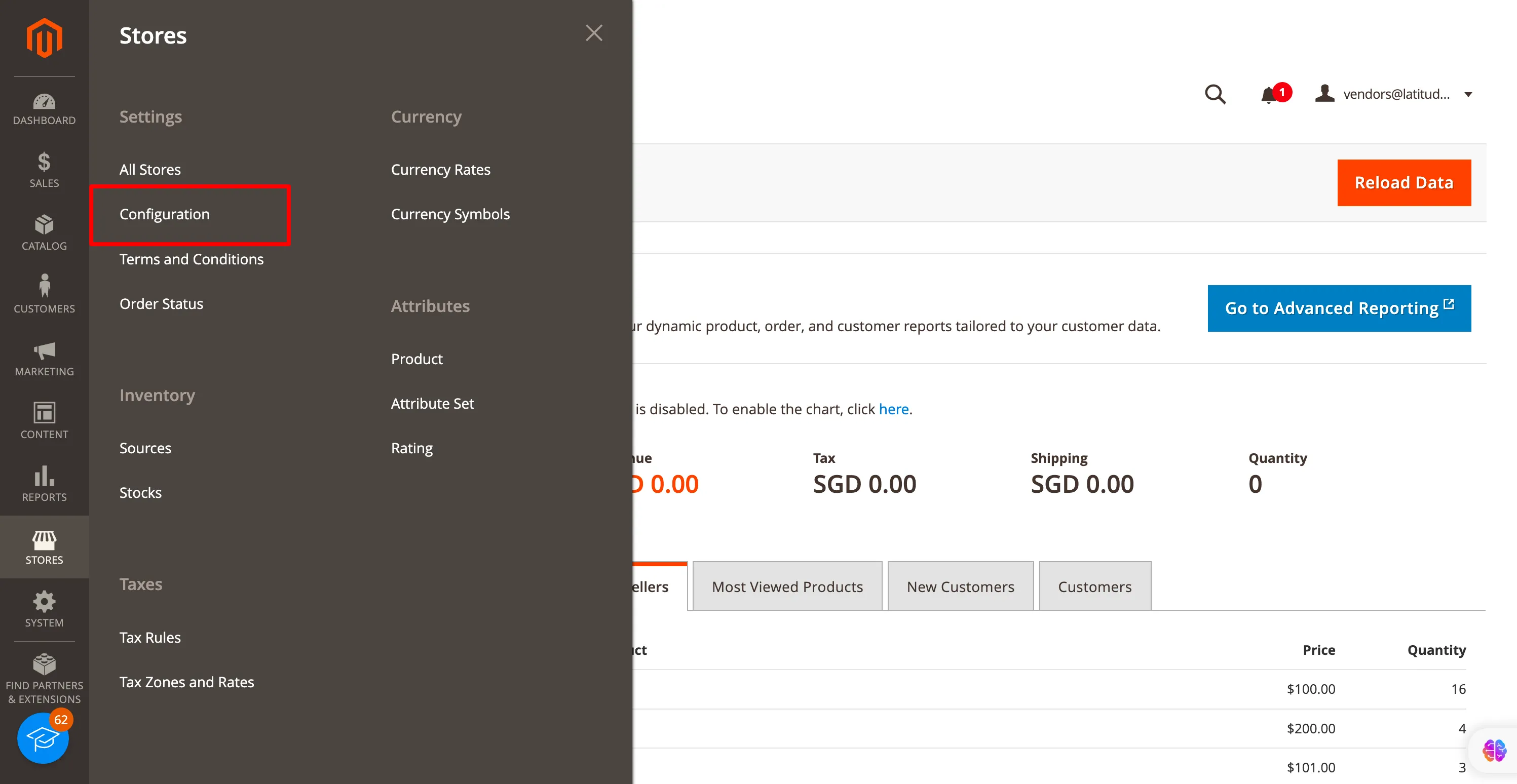
Task: Click the 'here' link to enable chart
Action: [893, 409]
